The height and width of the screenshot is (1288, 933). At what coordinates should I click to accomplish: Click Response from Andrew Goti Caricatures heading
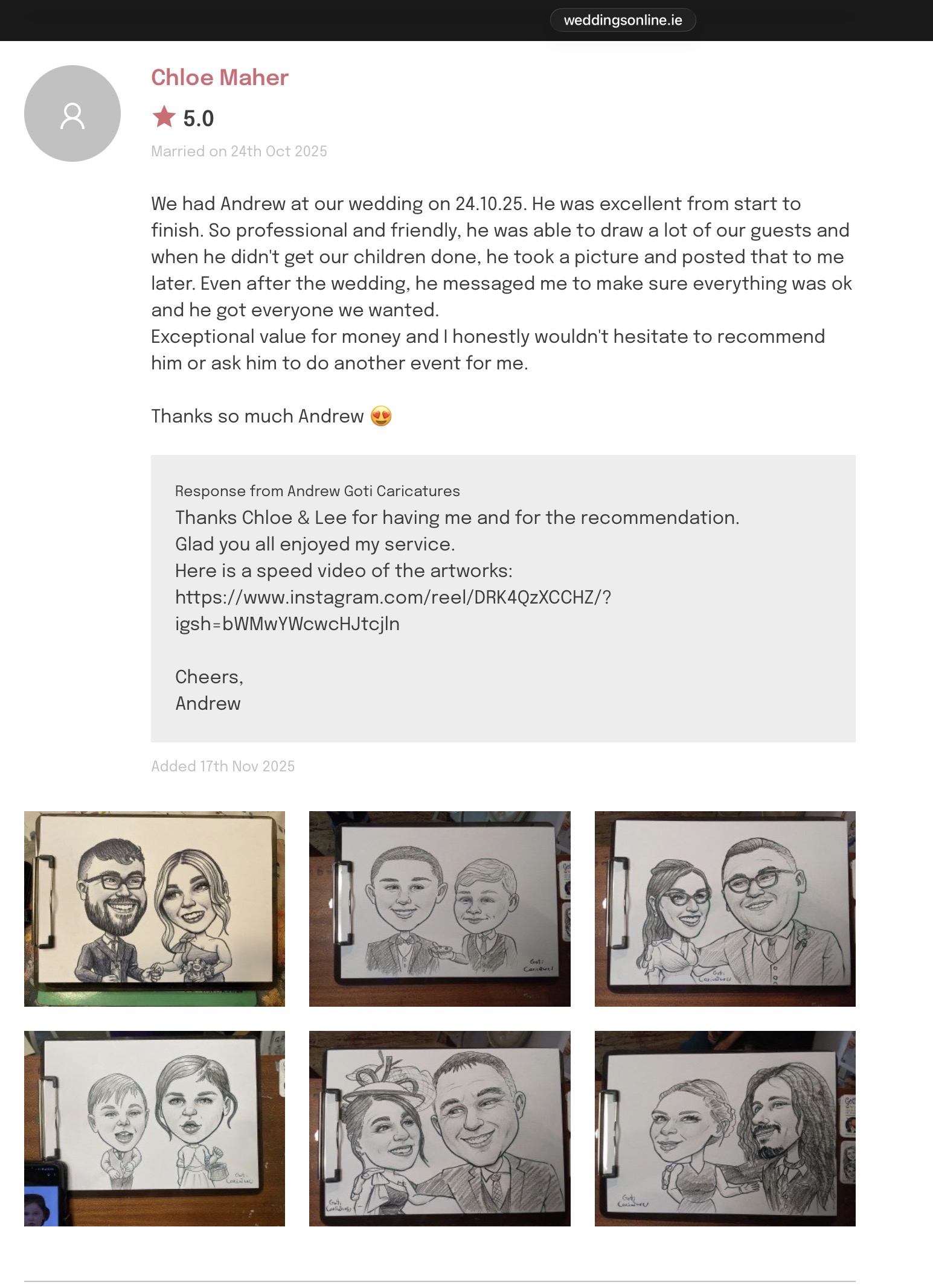coord(318,491)
